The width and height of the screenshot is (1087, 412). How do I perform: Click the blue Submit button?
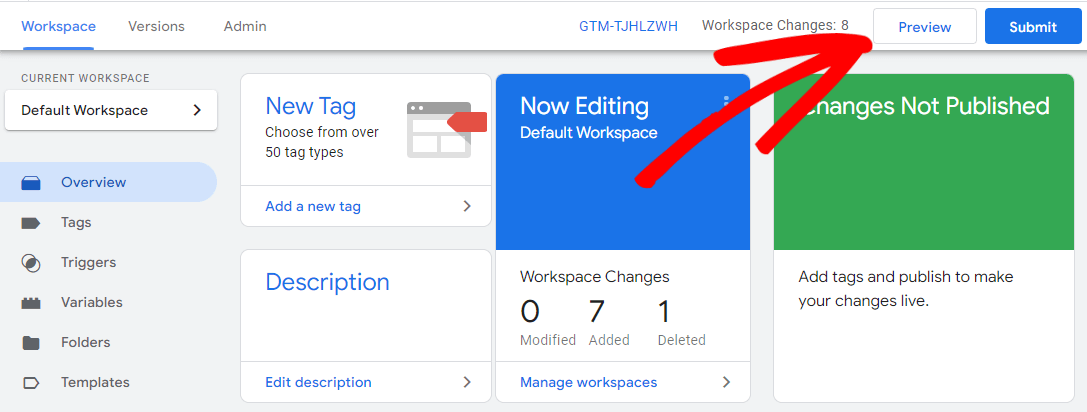pos(1033,27)
